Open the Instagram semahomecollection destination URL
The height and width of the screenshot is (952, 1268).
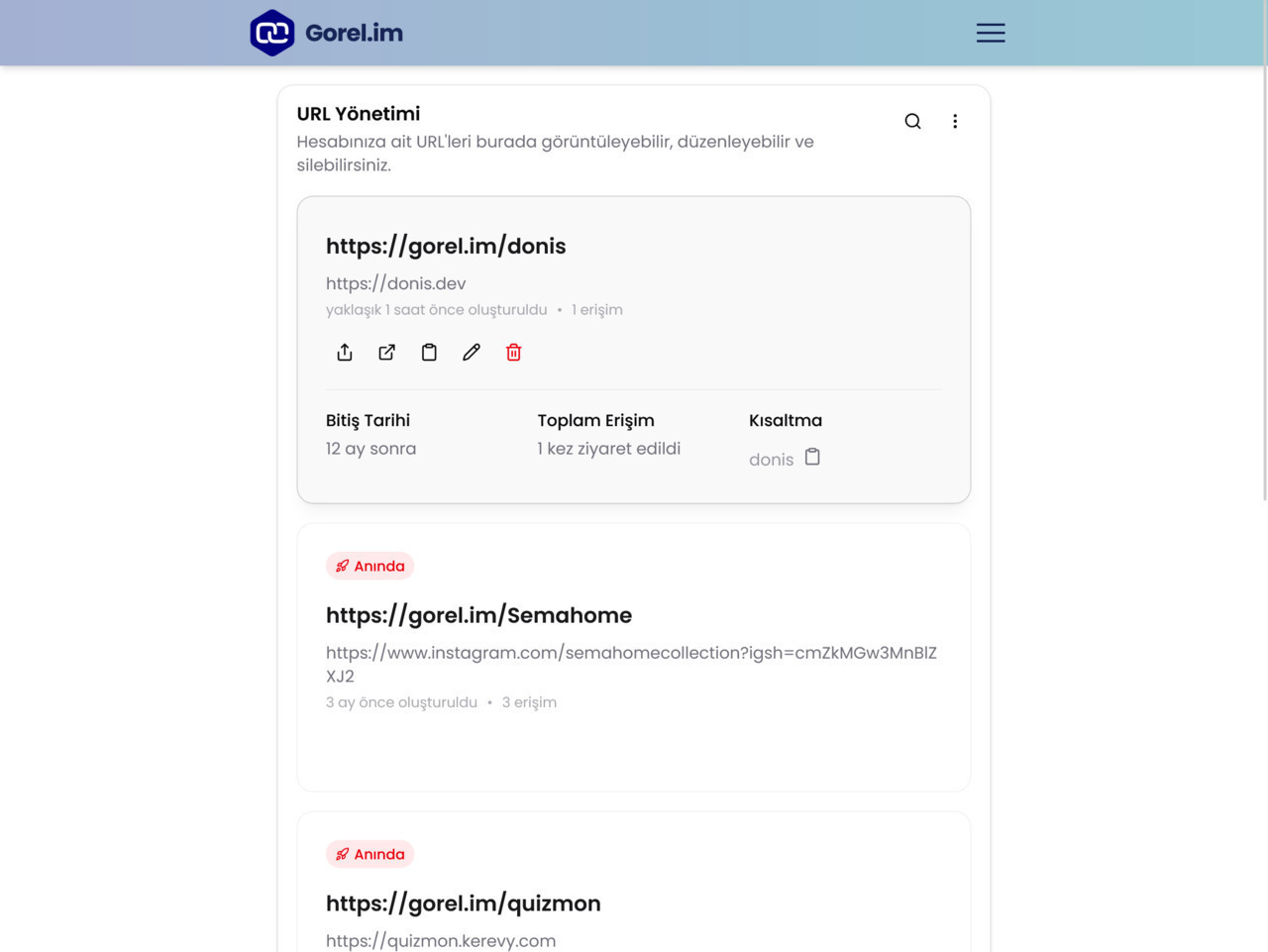pos(631,653)
